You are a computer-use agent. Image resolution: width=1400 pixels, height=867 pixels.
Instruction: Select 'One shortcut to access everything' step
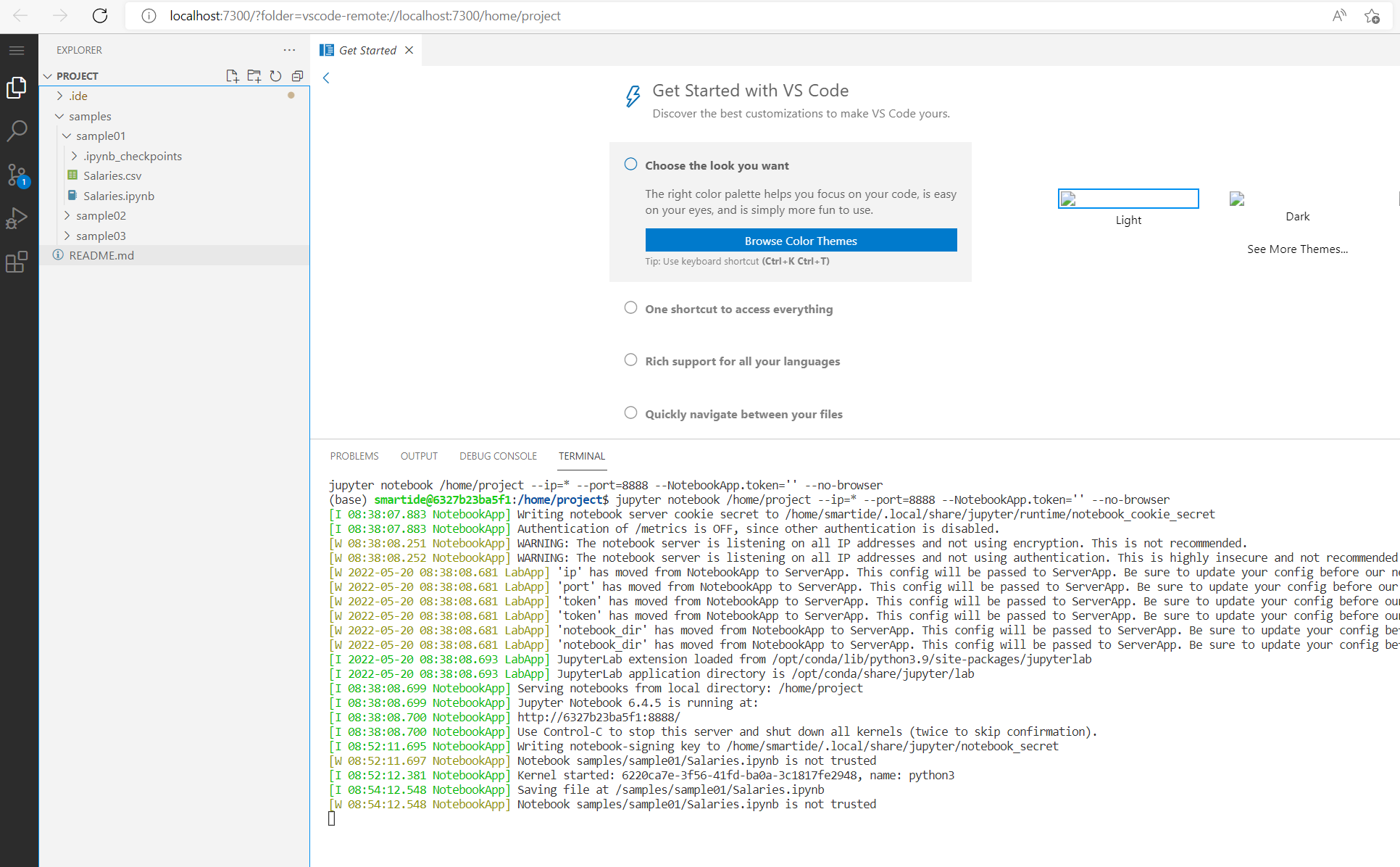pyautogui.click(x=738, y=309)
